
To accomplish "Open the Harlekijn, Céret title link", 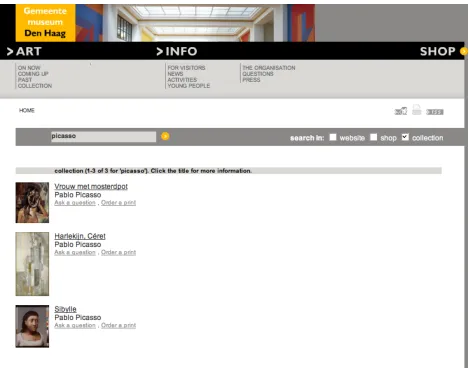I will click(x=80, y=236).
